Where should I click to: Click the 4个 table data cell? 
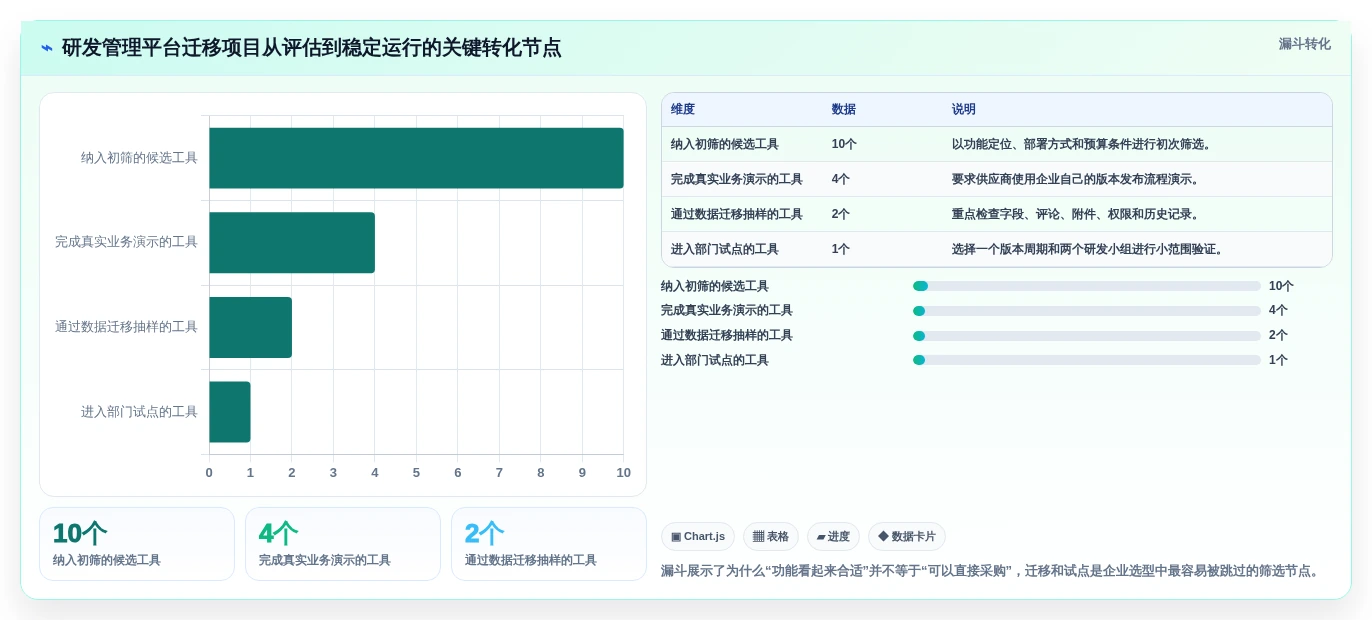tap(841, 179)
